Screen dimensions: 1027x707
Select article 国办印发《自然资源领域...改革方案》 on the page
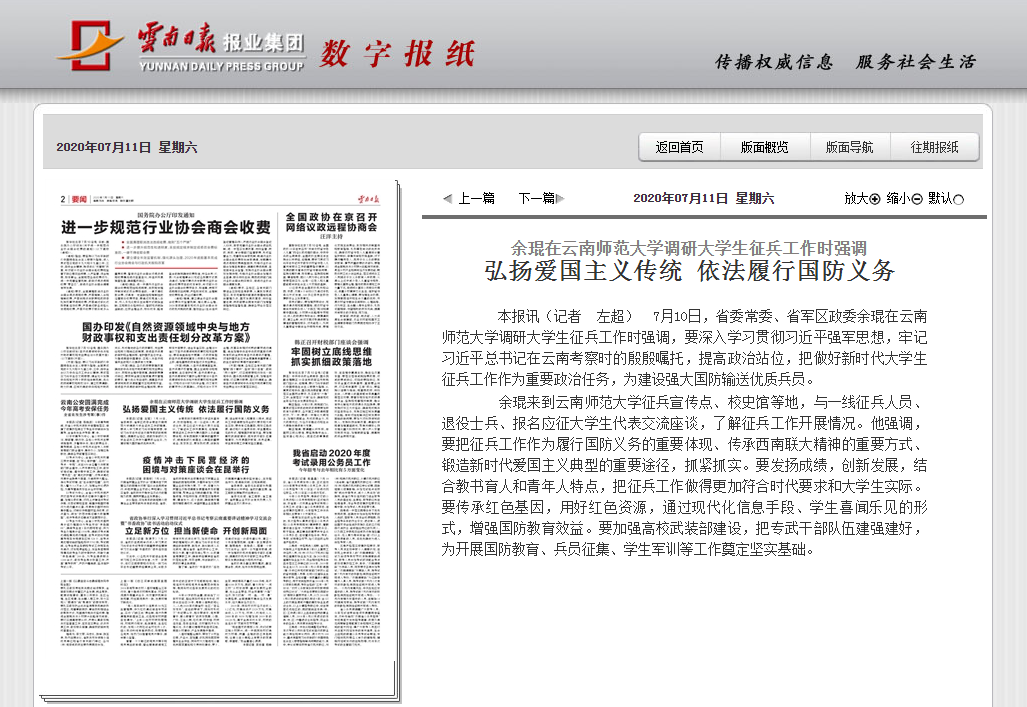tap(165, 332)
